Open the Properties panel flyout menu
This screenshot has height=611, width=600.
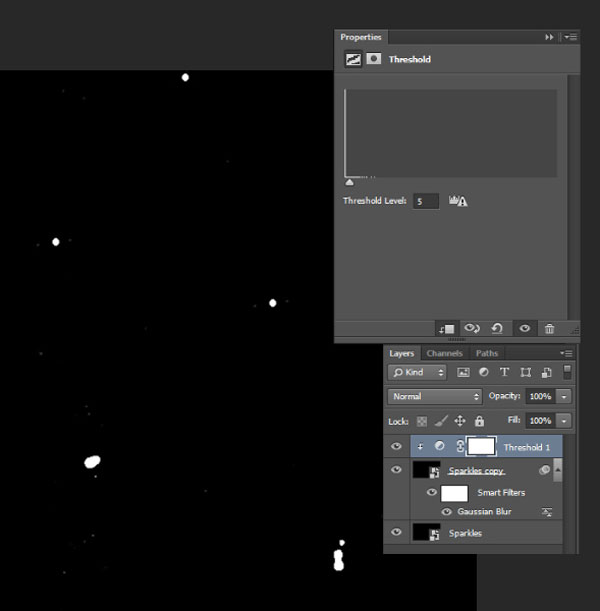(x=571, y=37)
